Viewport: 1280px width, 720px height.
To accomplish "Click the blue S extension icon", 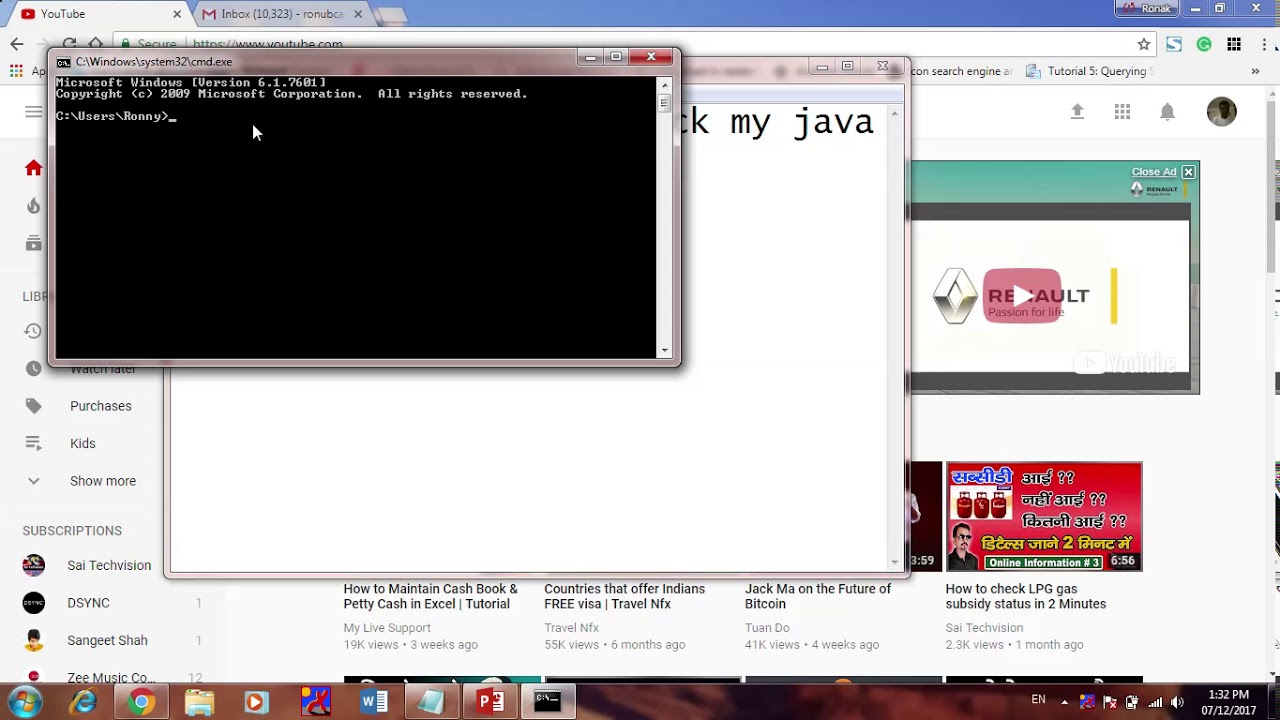I will [x=1174, y=44].
